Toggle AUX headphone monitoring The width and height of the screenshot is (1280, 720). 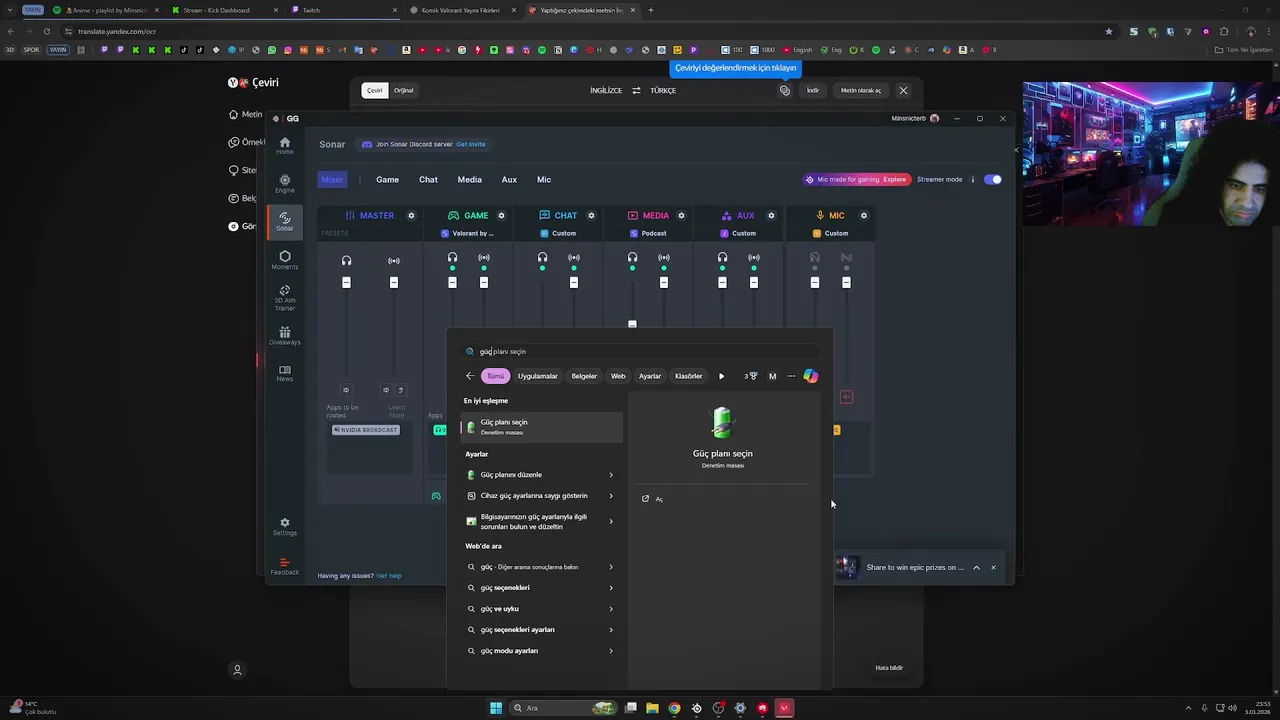pos(722,257)
